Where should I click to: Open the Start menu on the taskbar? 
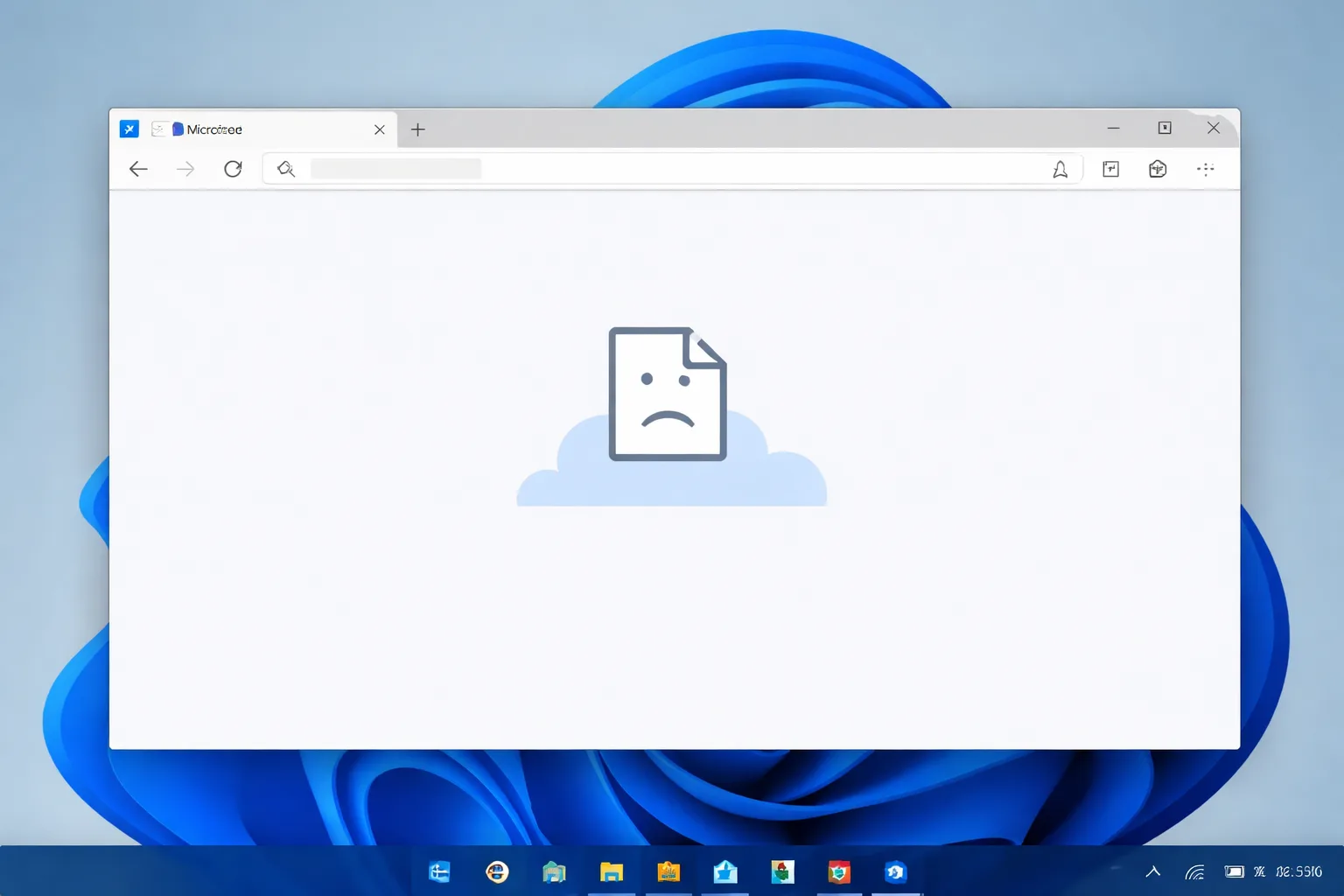(439, 871)
